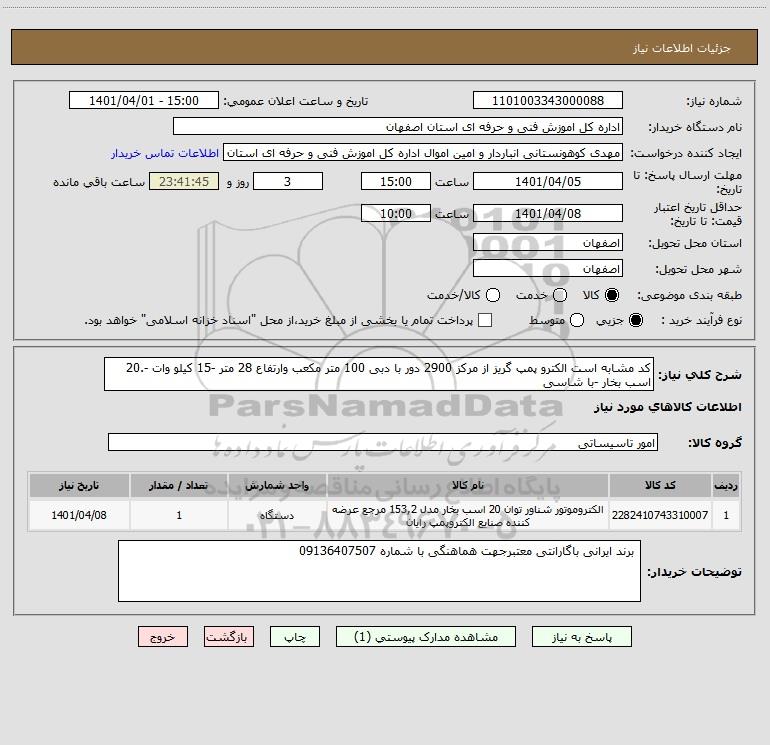The width and height of the screenshot is (770, 745).
Task: Select the متوسط purchase type radio
Action: pos(577,321)
